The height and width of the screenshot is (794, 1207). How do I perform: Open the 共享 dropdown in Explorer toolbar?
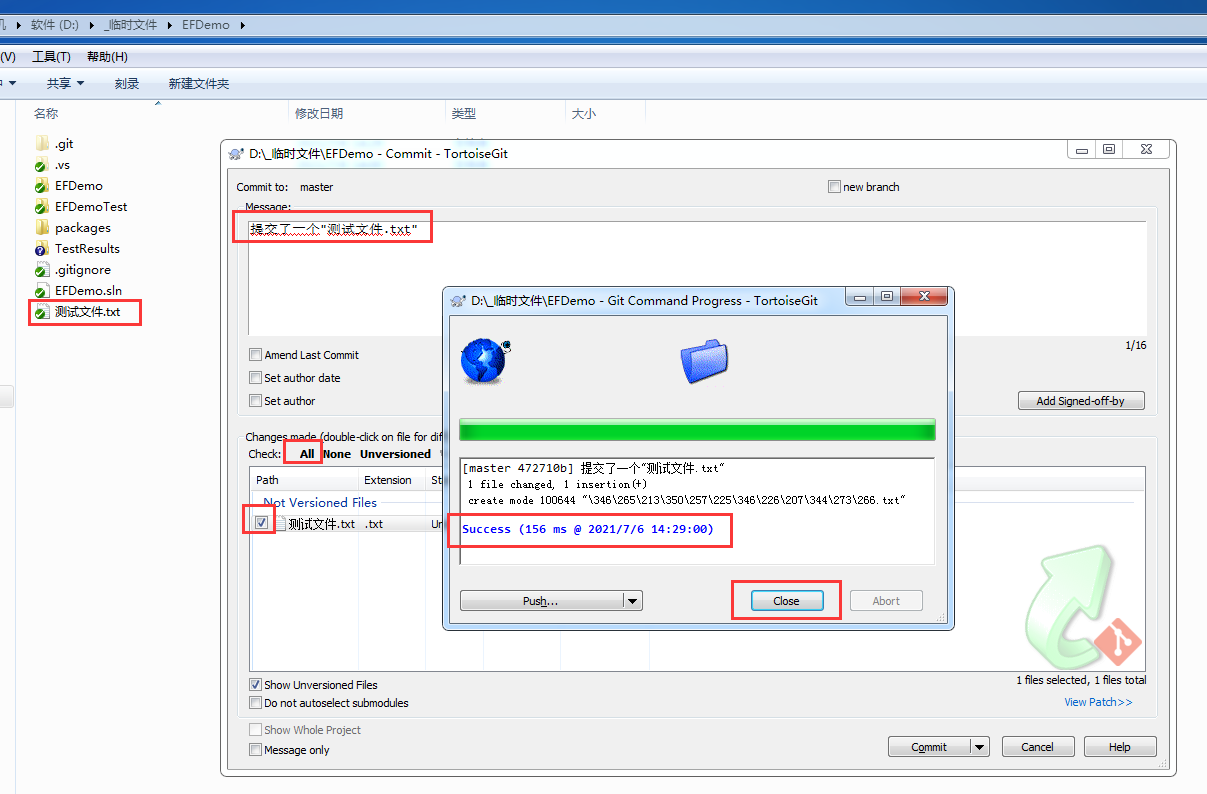click(65, 84)
